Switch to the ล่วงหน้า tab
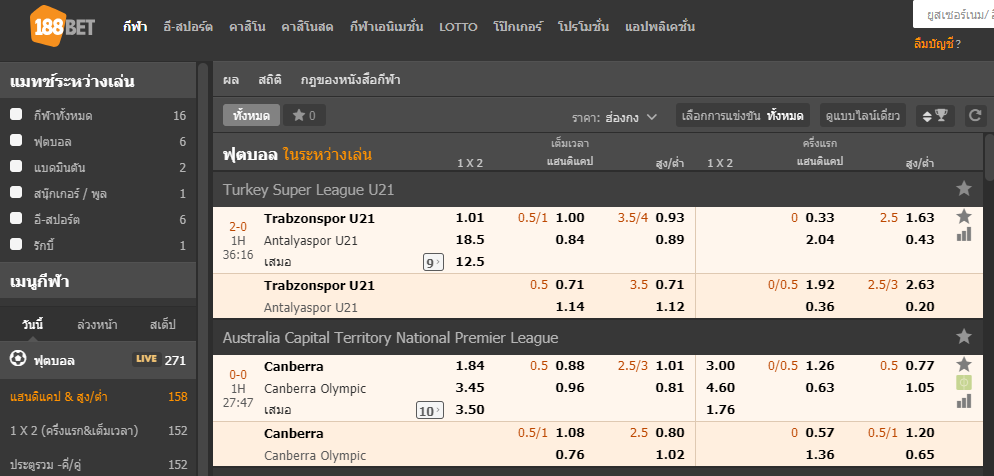 [x=97, y=325]
